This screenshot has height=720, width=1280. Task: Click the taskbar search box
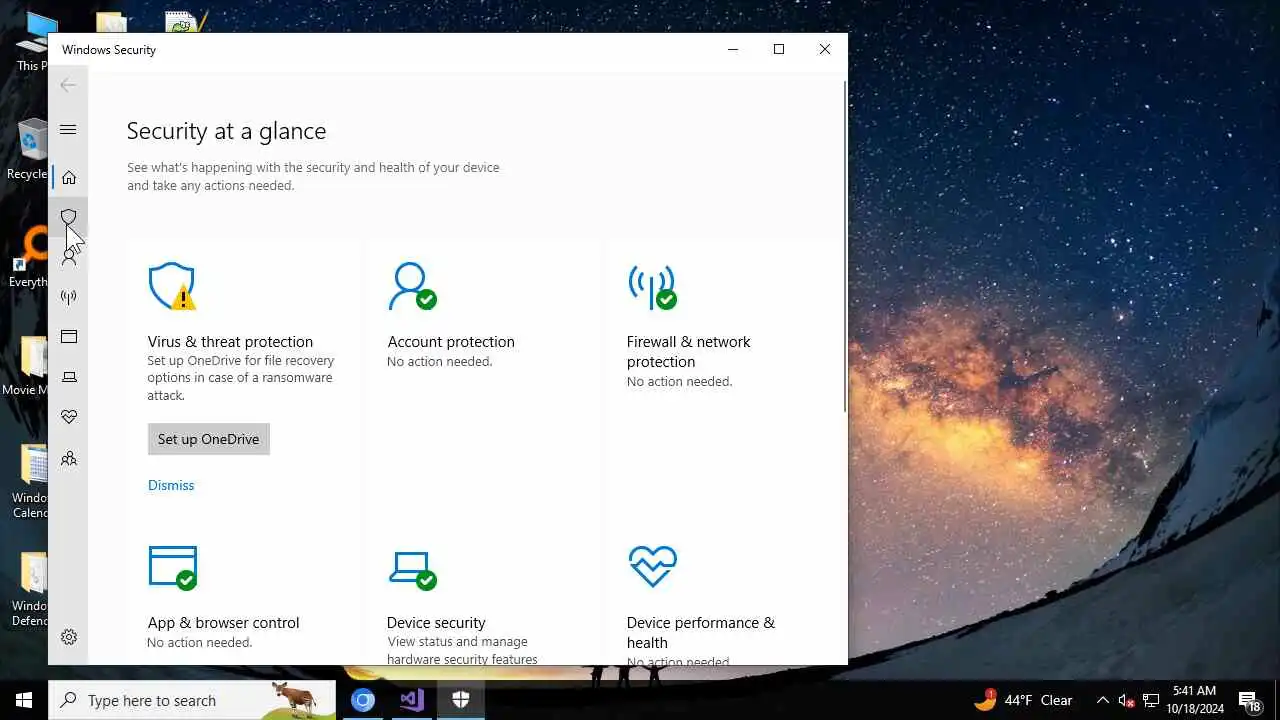(x=192, y=700)
